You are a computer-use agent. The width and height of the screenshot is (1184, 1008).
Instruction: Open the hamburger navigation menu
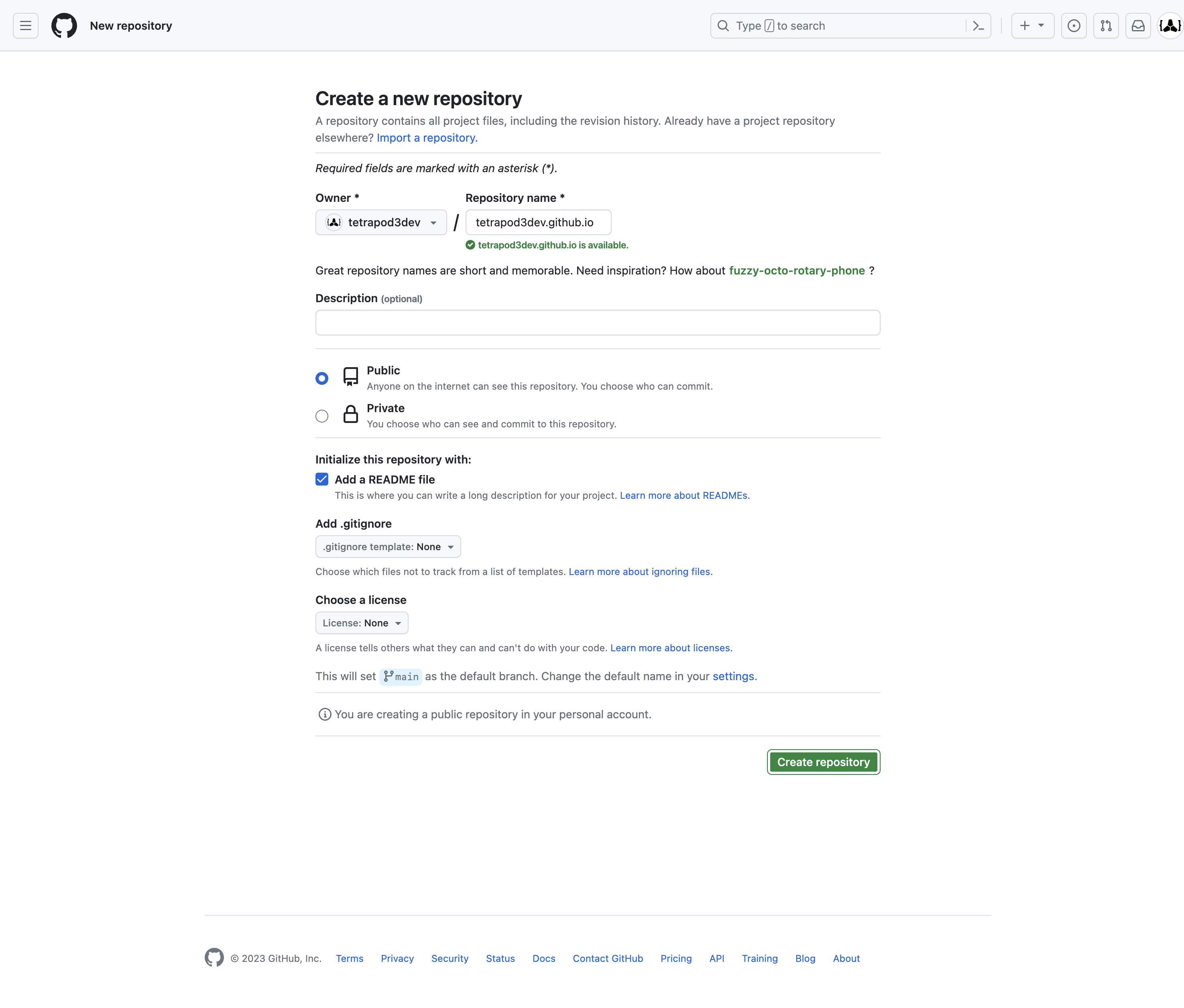coord(25,26)
